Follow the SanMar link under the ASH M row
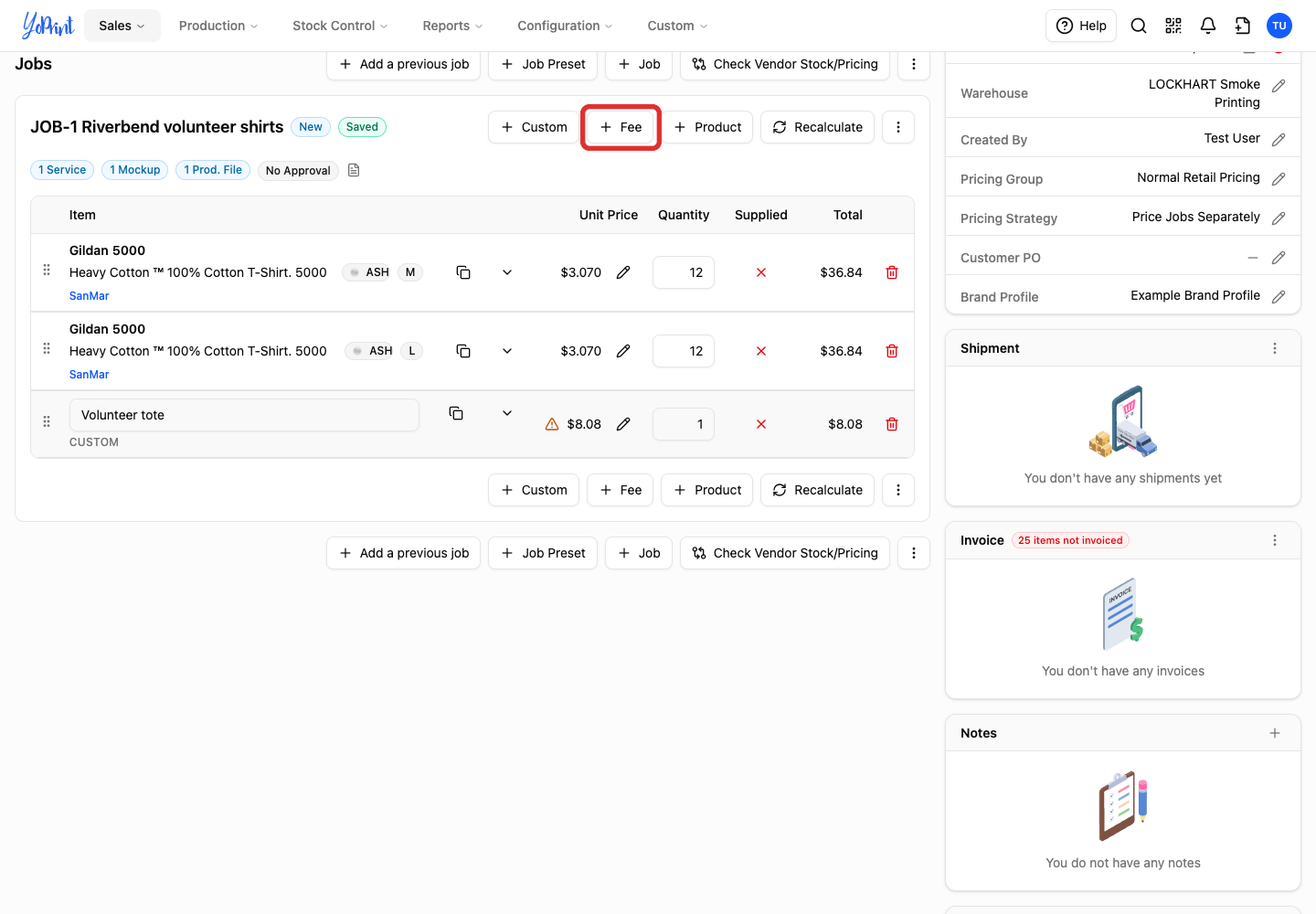The height and width of the screenshot is (914, 1316). [x=89, y=296]
